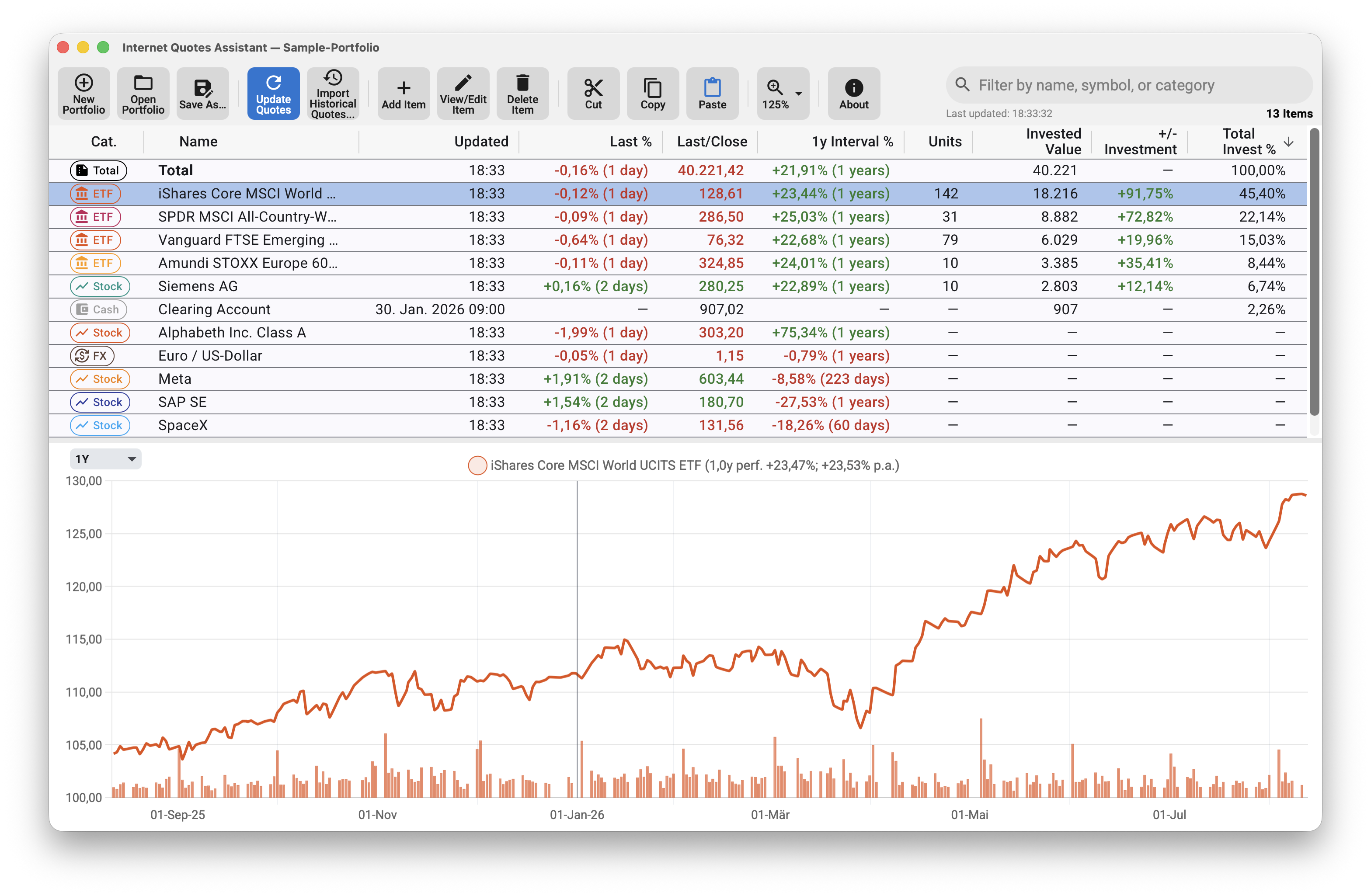Viewport: 1371px width, 896px height.
Task: Click the filter by name search field
Action: click(x=1129, y=85)
